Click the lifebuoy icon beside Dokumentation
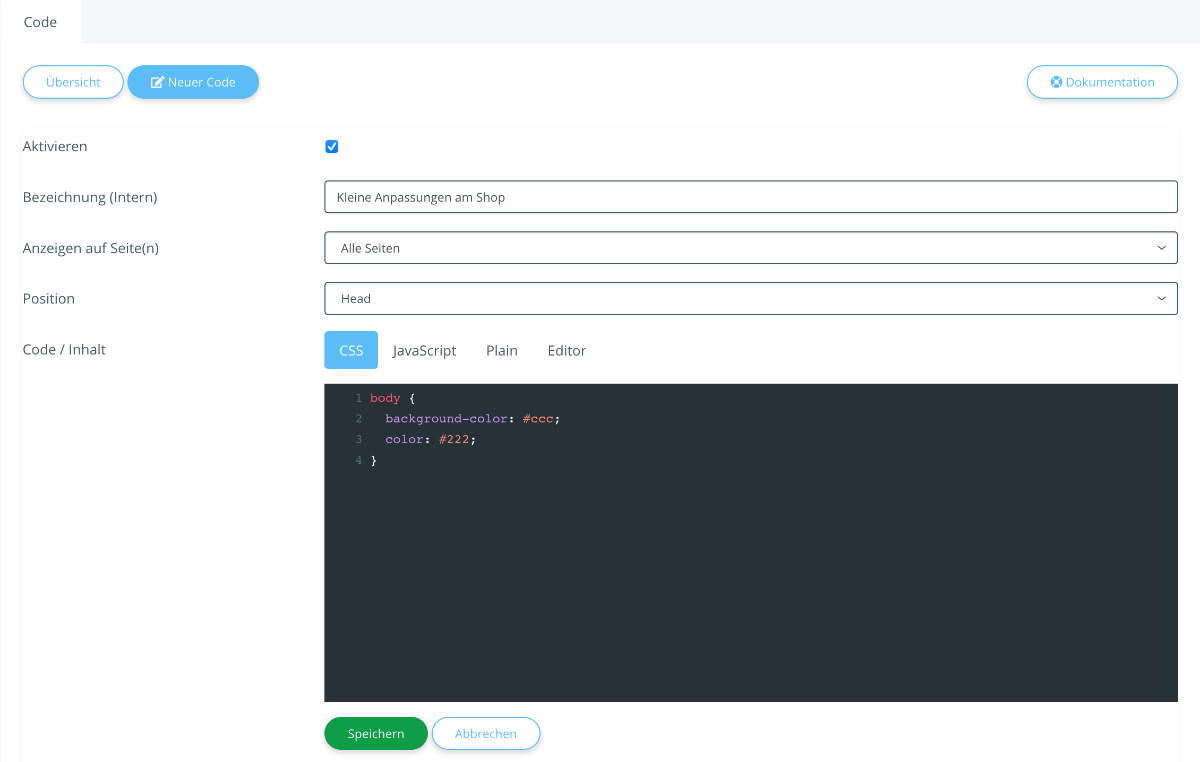The width and height of the screenshot is (1200, 762). coord(1056,82)
